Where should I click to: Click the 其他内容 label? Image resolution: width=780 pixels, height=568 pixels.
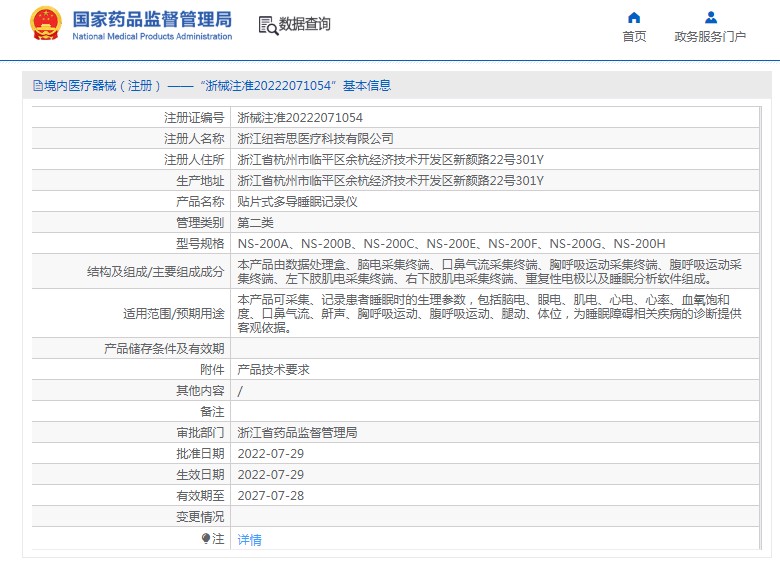pos(200,391)
